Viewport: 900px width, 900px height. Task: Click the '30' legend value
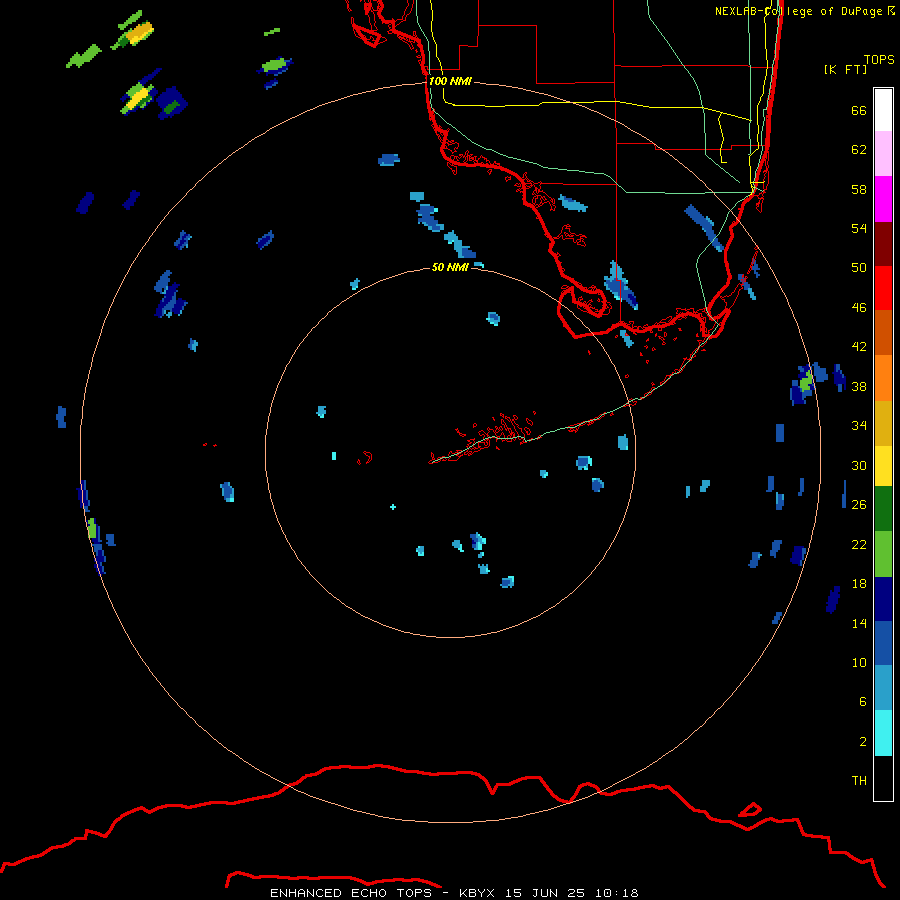859,465
